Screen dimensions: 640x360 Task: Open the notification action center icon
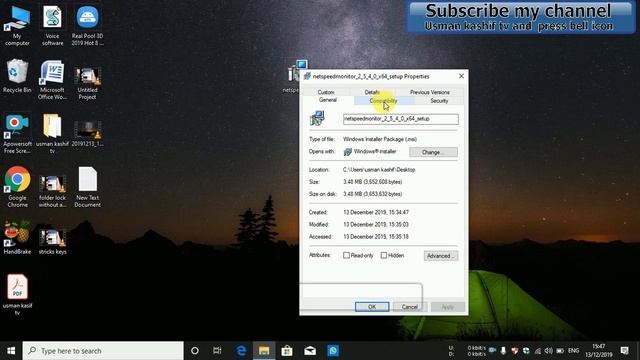pyautogui.click(x=624, y=351)
